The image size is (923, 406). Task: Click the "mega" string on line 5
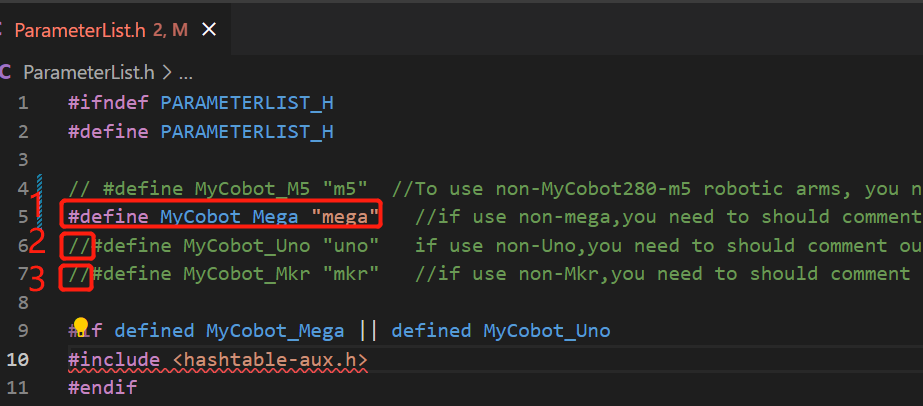(346, 216)
